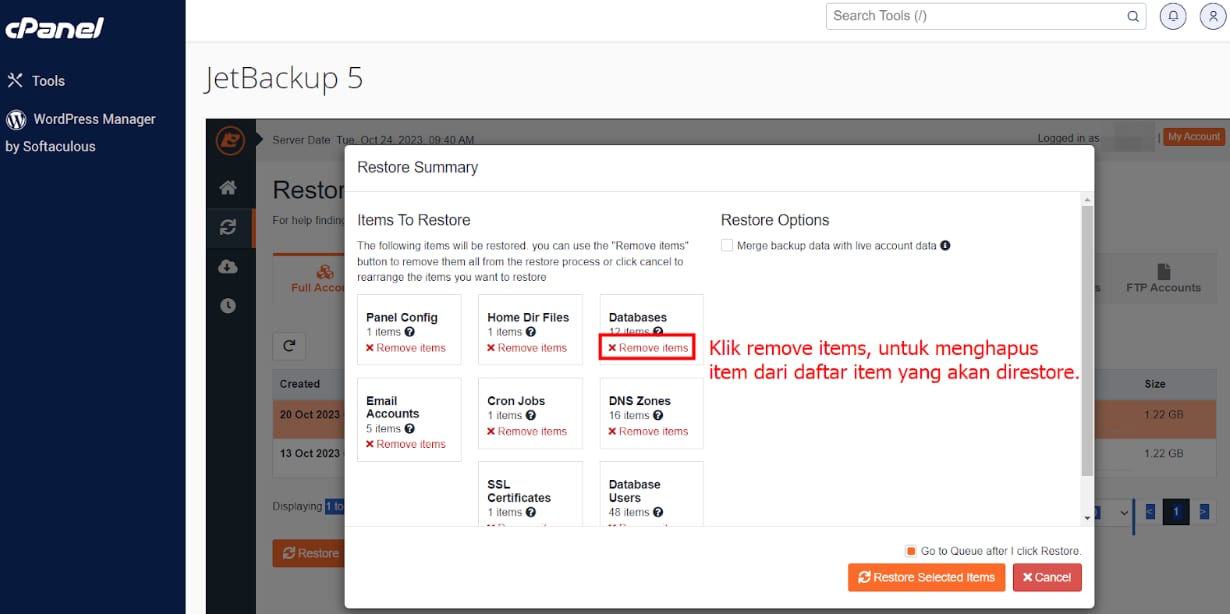Viewport: 1230px width, 614px height.
Task: Show help for DNS Zones items
Action: pos(658,416)
